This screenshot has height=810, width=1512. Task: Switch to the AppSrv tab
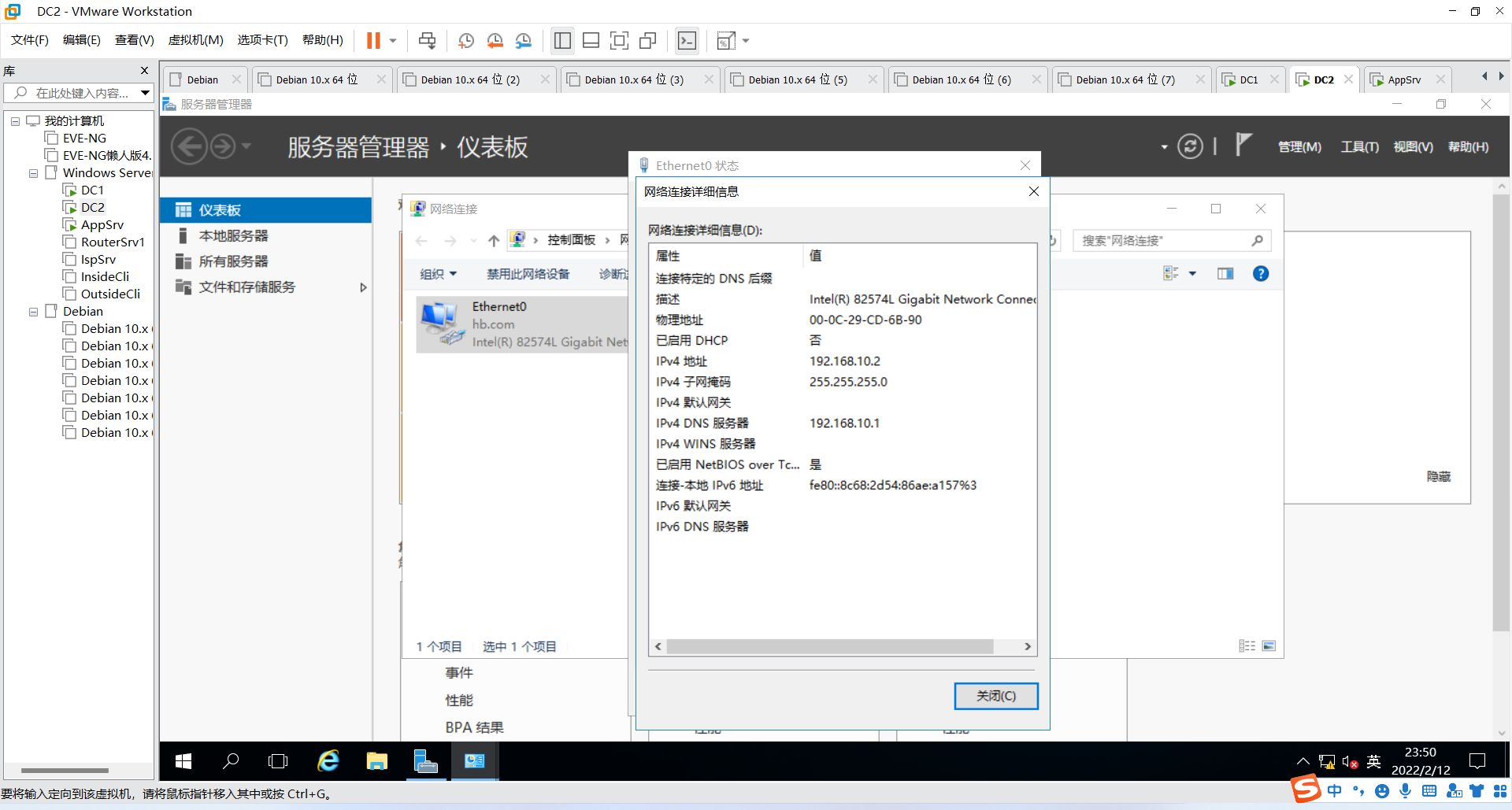click(x=1404, y=80)
